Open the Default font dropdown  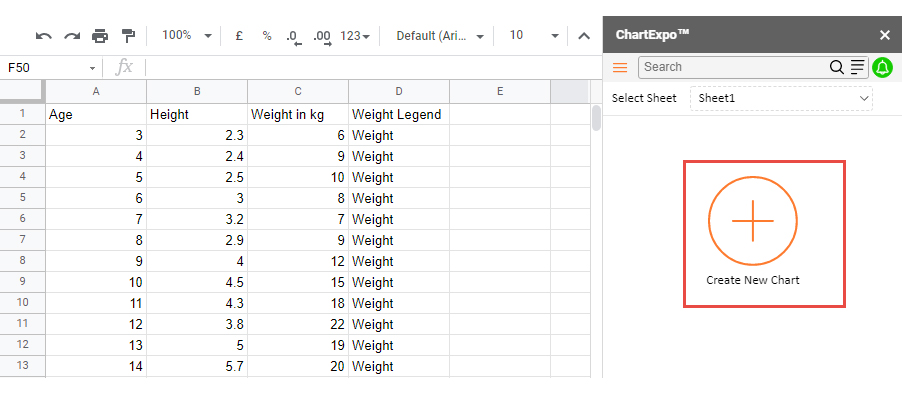(440, 36)
